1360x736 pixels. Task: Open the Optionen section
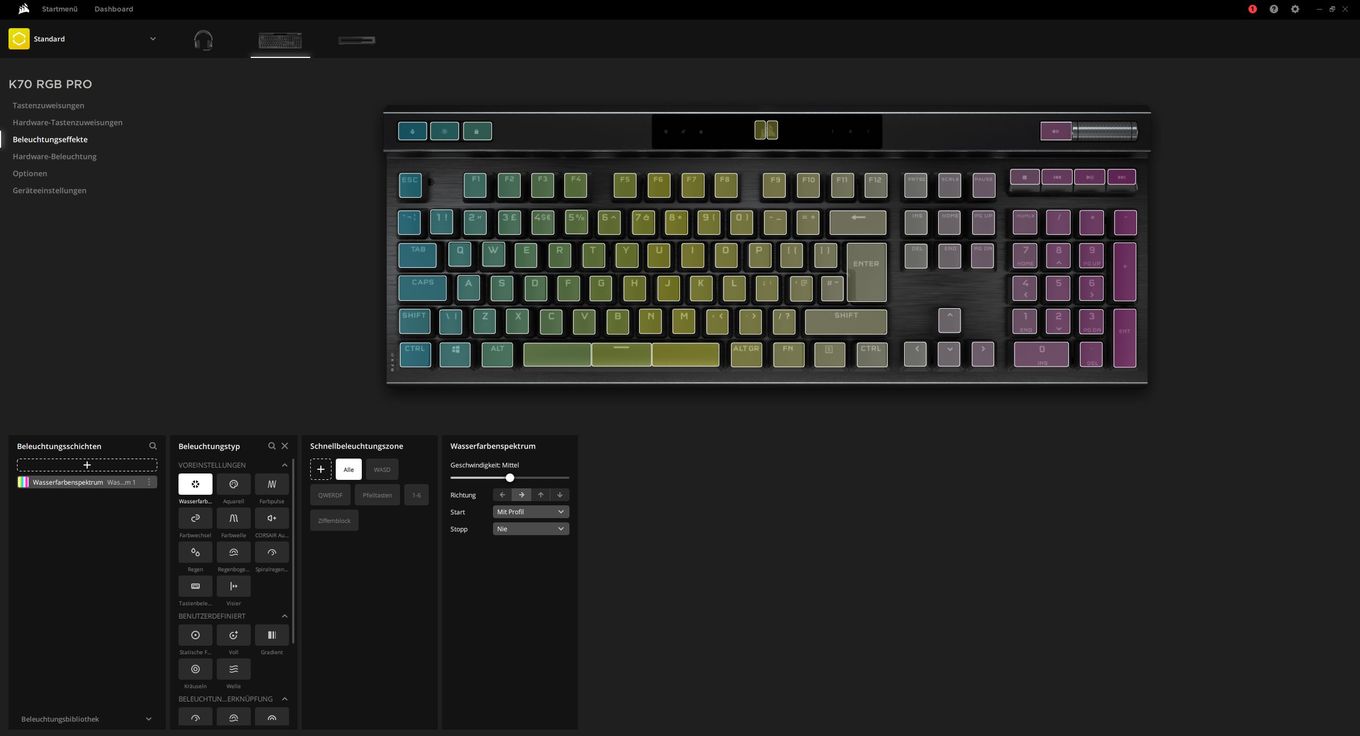[30, 173]
